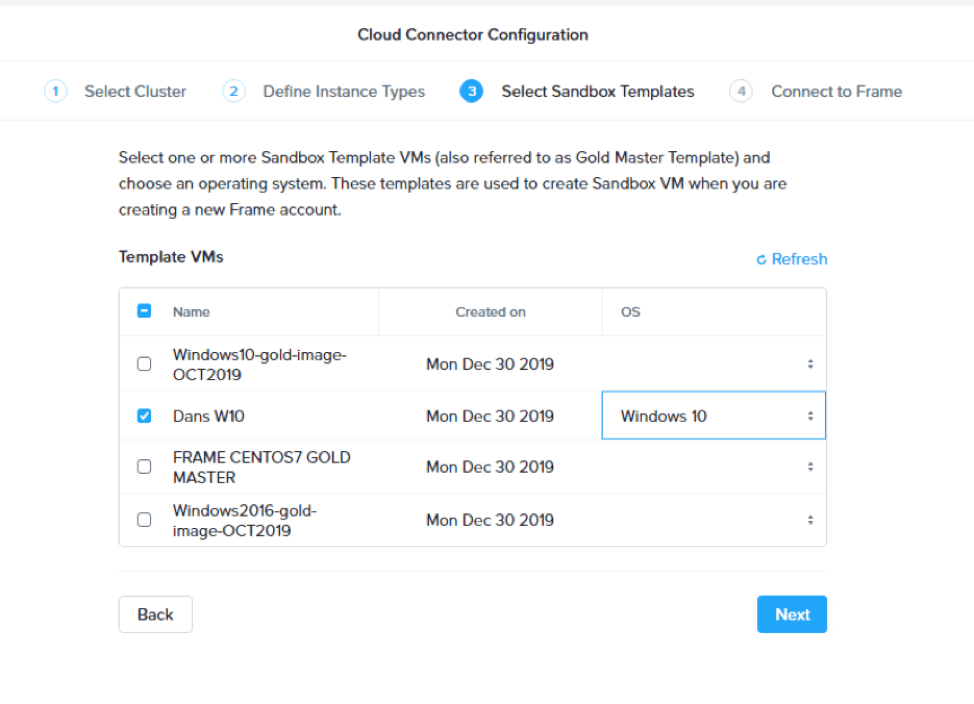The image size is (974, 704).
Task: Click the step 4 circle icon
Action: coord(741,91)
